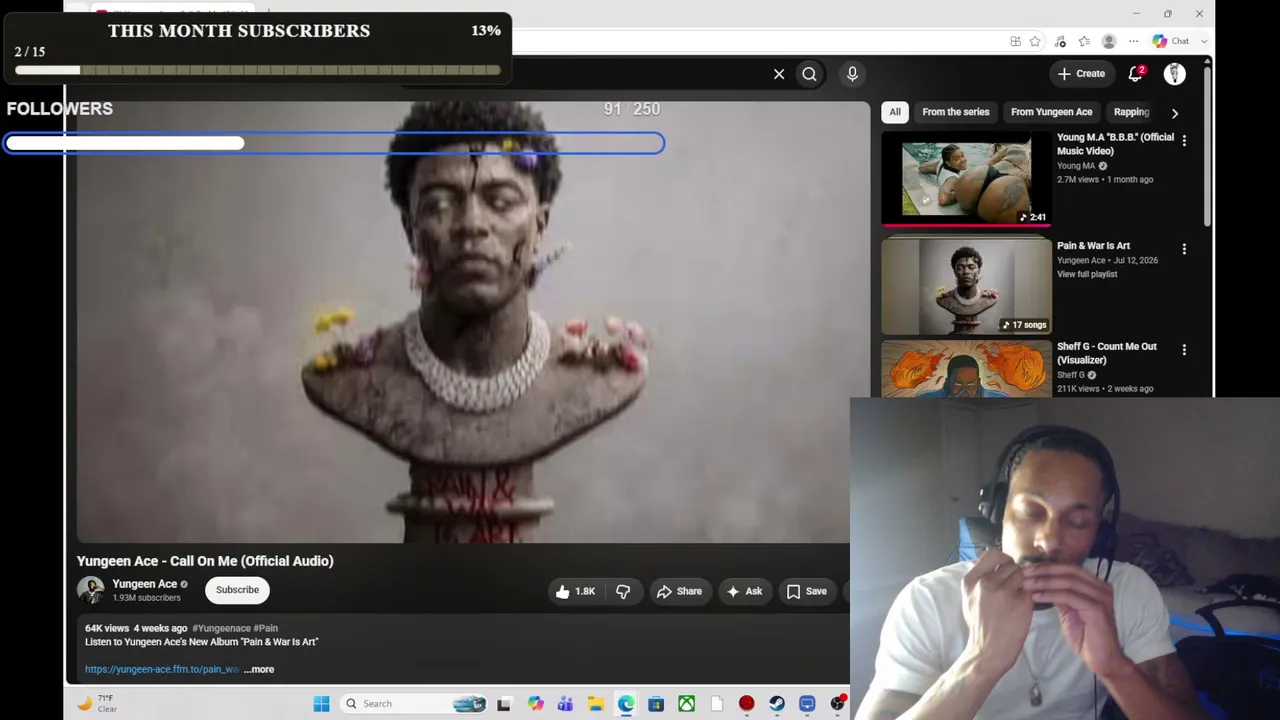
Task: Open options for Sheff G Count Me Out
Action: coord(1184,350)
